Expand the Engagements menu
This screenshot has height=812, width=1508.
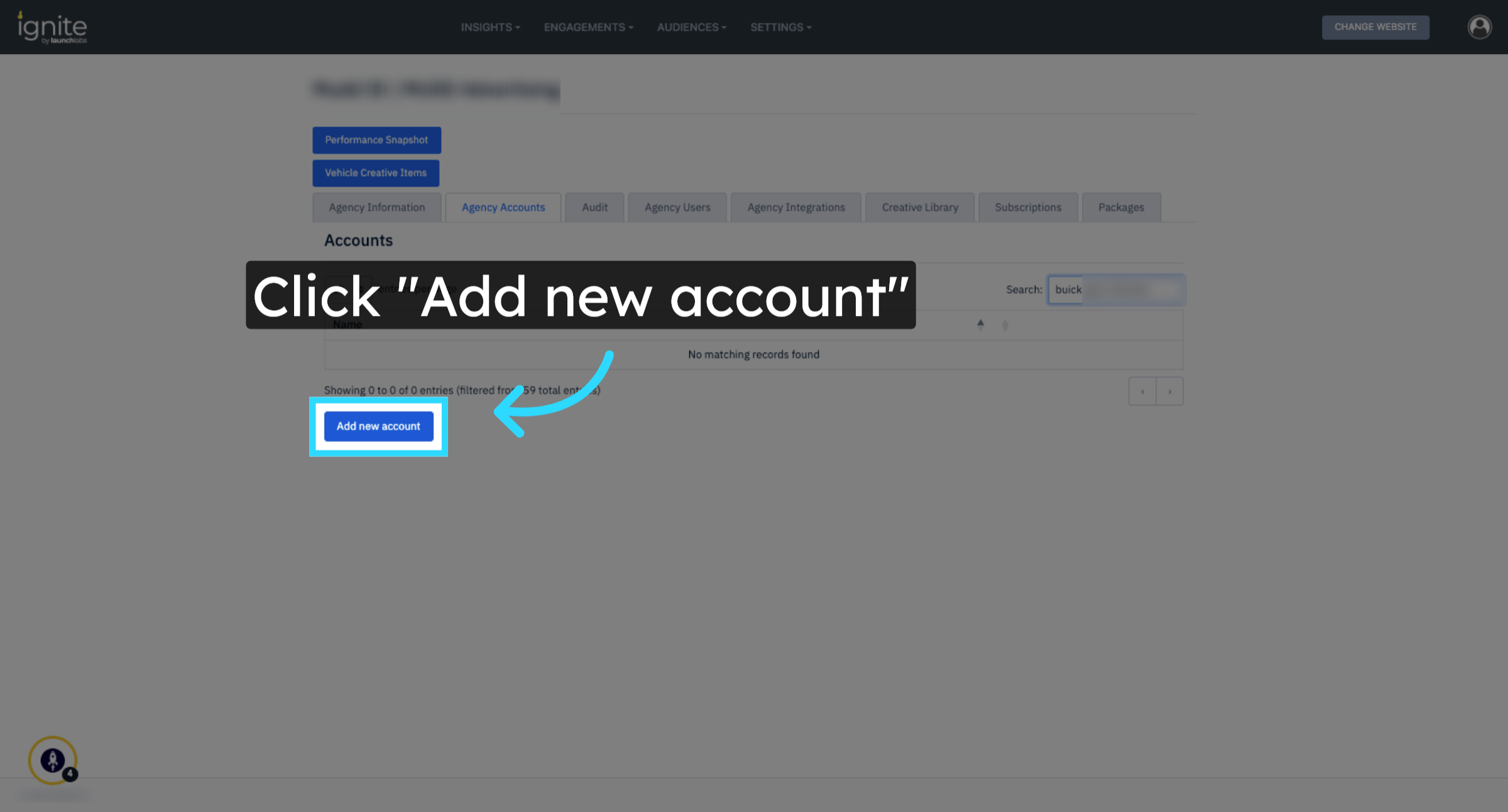click(588, 27)
